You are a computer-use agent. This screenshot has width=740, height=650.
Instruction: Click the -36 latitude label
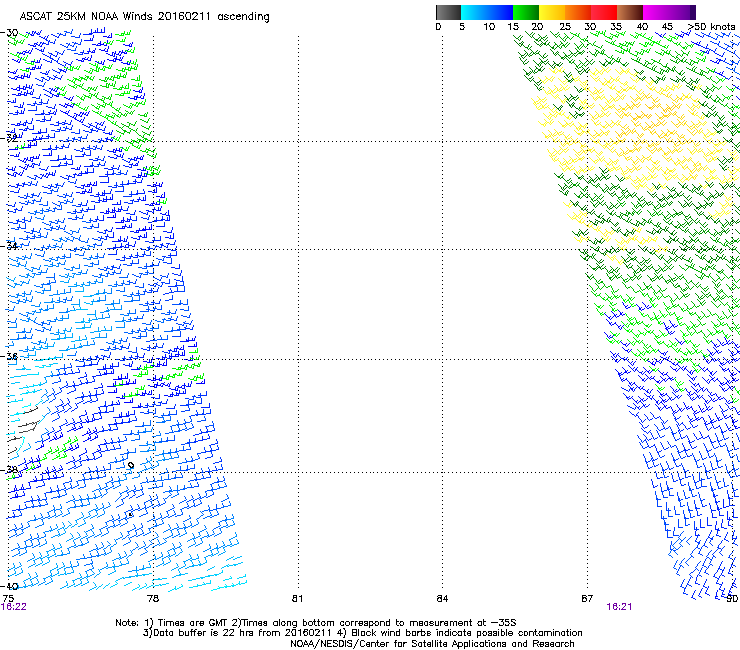click(x=9, y=356)
